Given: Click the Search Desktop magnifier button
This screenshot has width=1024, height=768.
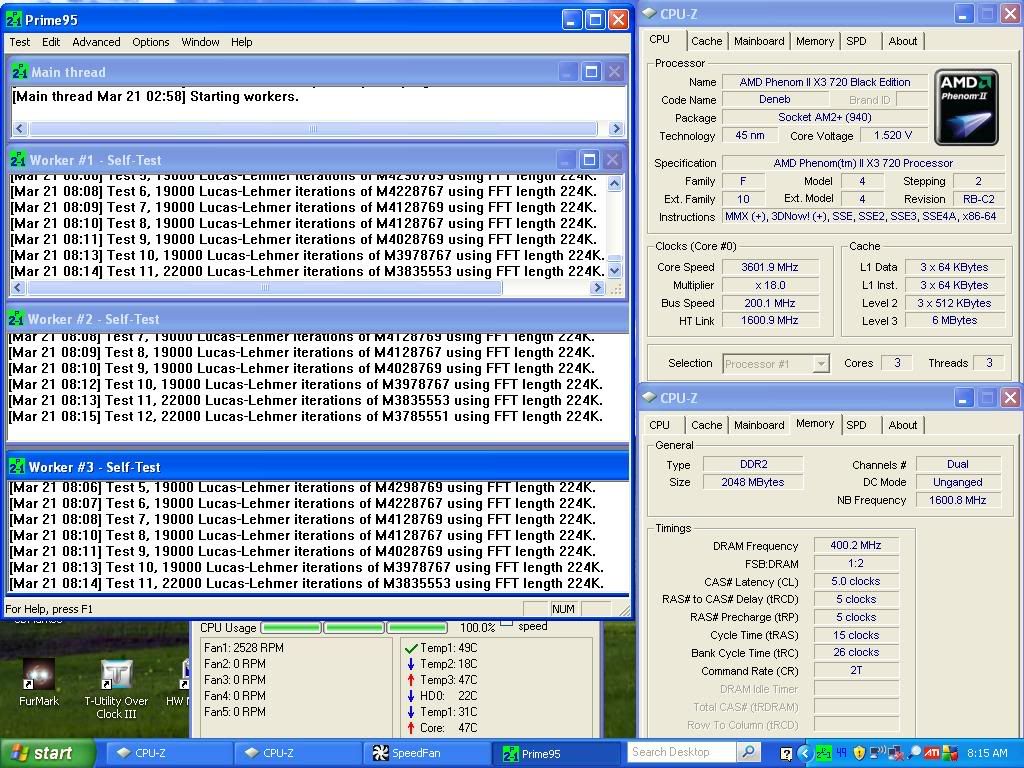Looking at the screenshot, I should (748, 753).
